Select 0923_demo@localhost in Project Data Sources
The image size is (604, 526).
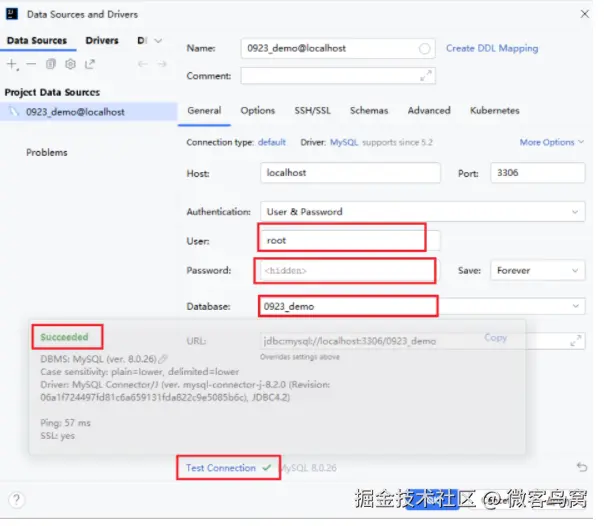pyautogui.click(x=89, y=112)
